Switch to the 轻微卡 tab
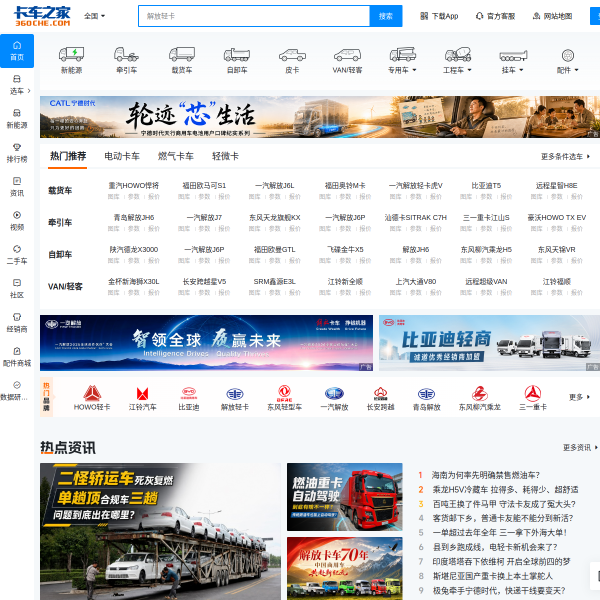The height and width of the screenshot is (600, 600). 225,156
